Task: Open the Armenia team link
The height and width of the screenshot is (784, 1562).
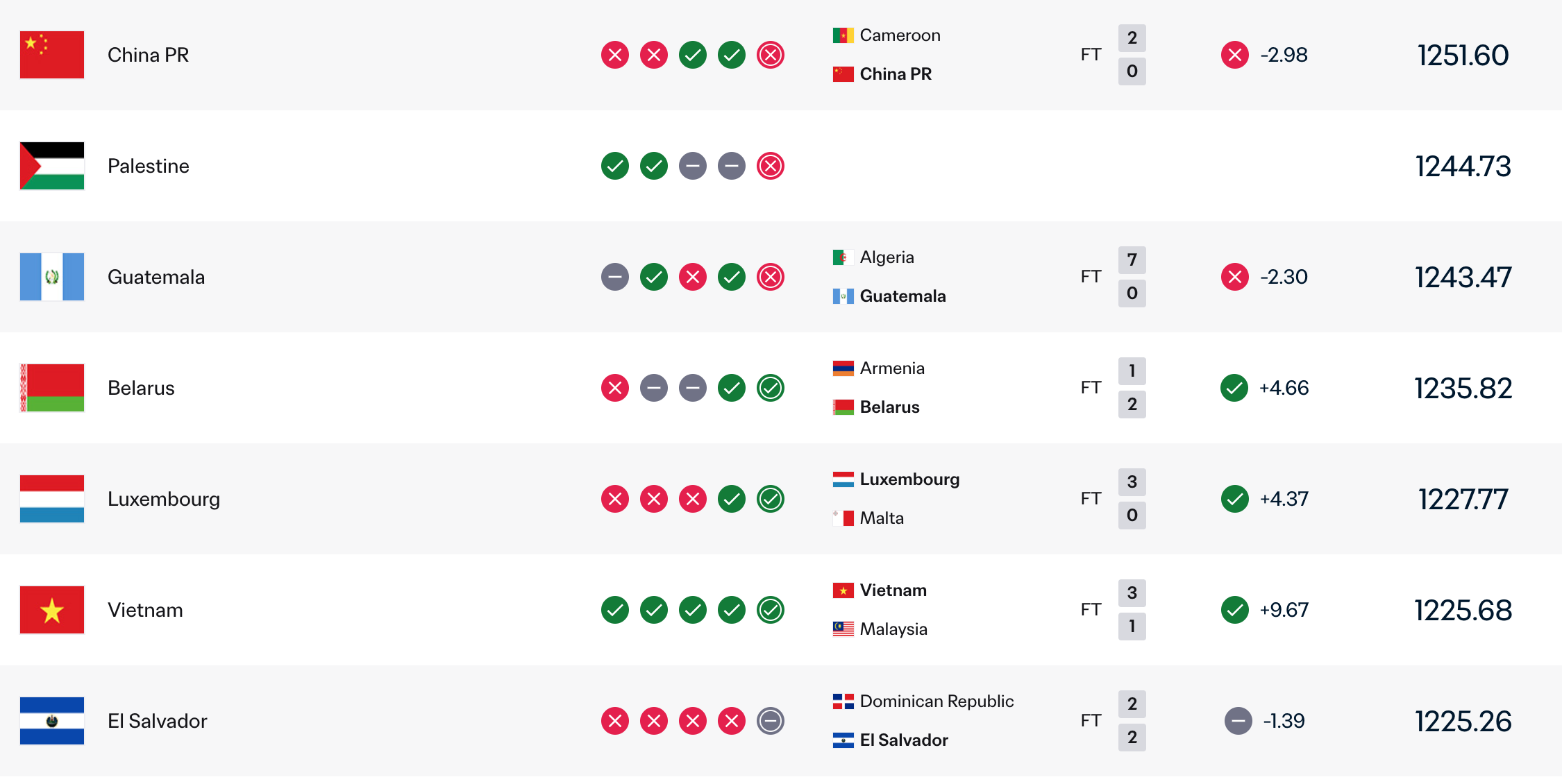Action: click(892, 368)
